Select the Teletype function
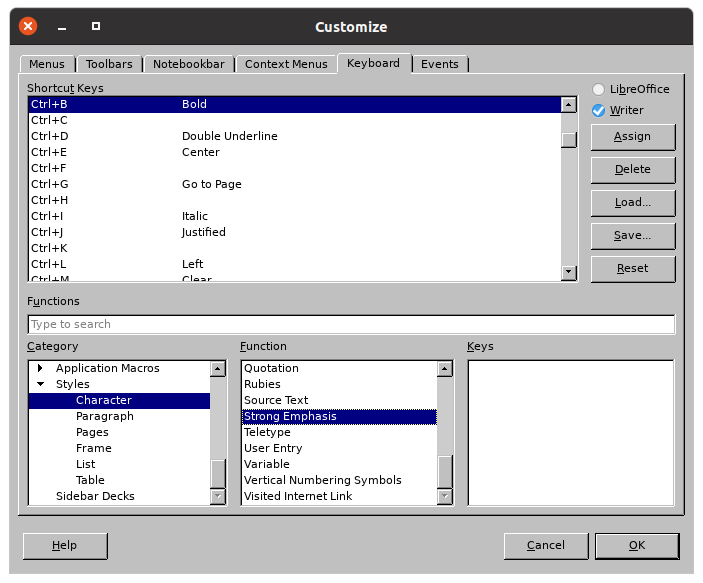This screenshot has width=703, height=583. 339,433
